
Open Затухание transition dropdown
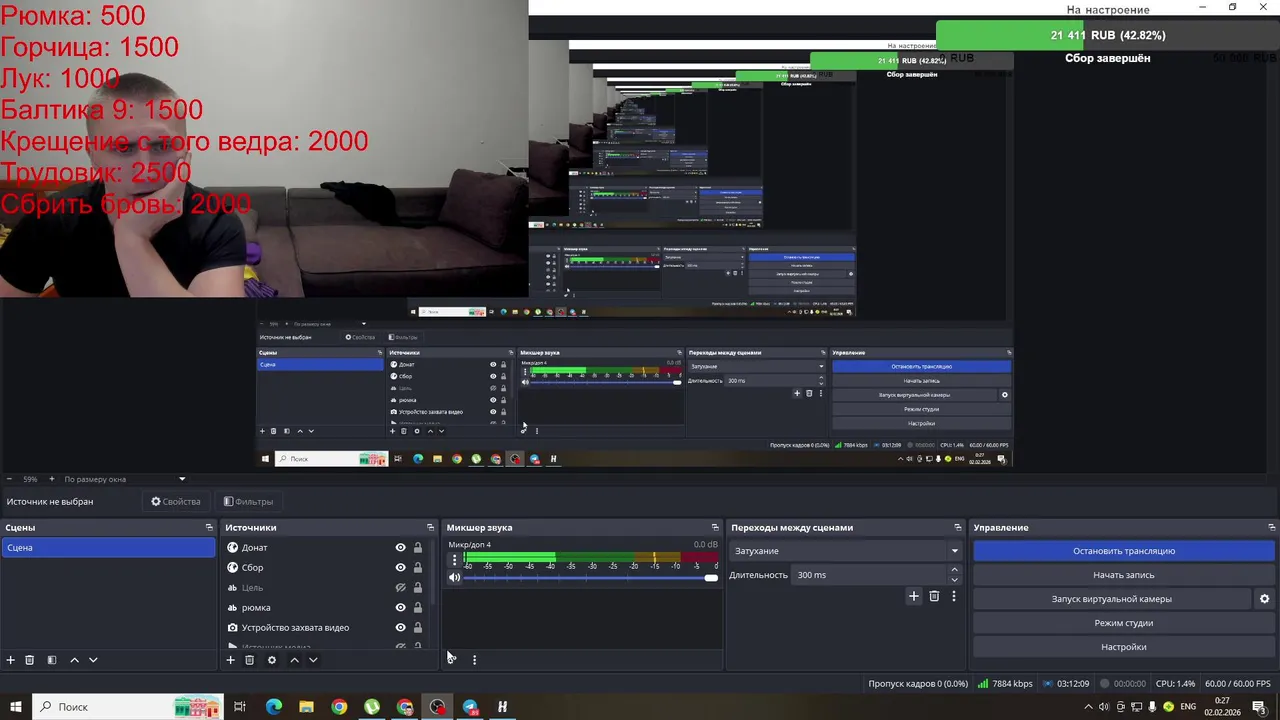pos(846,551)
